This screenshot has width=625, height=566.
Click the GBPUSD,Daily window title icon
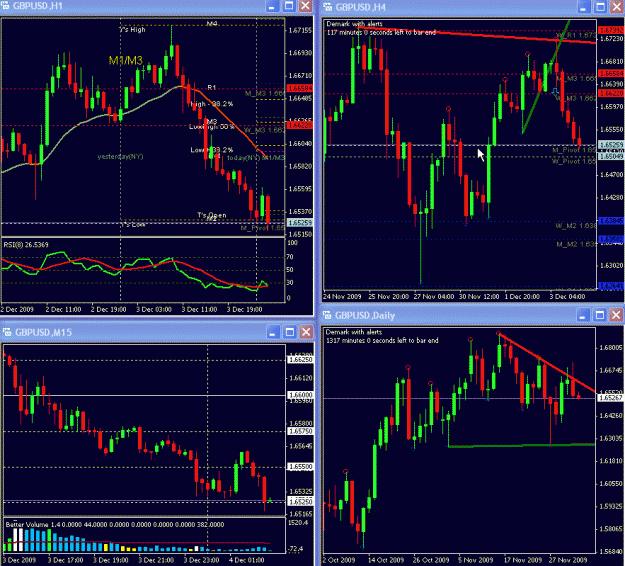(x=327, y=315)
